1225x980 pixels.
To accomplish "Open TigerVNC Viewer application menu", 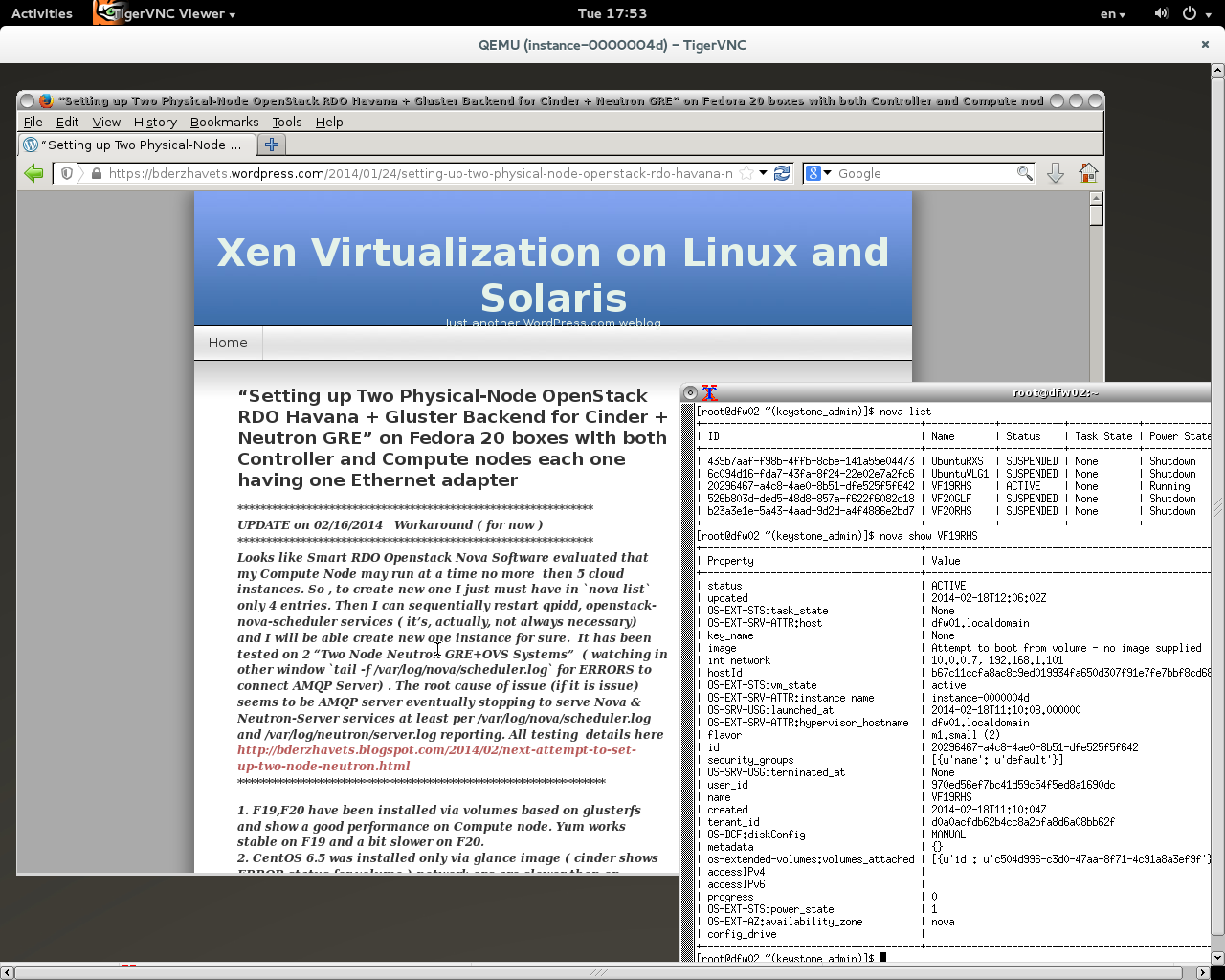I will [172, 13].
